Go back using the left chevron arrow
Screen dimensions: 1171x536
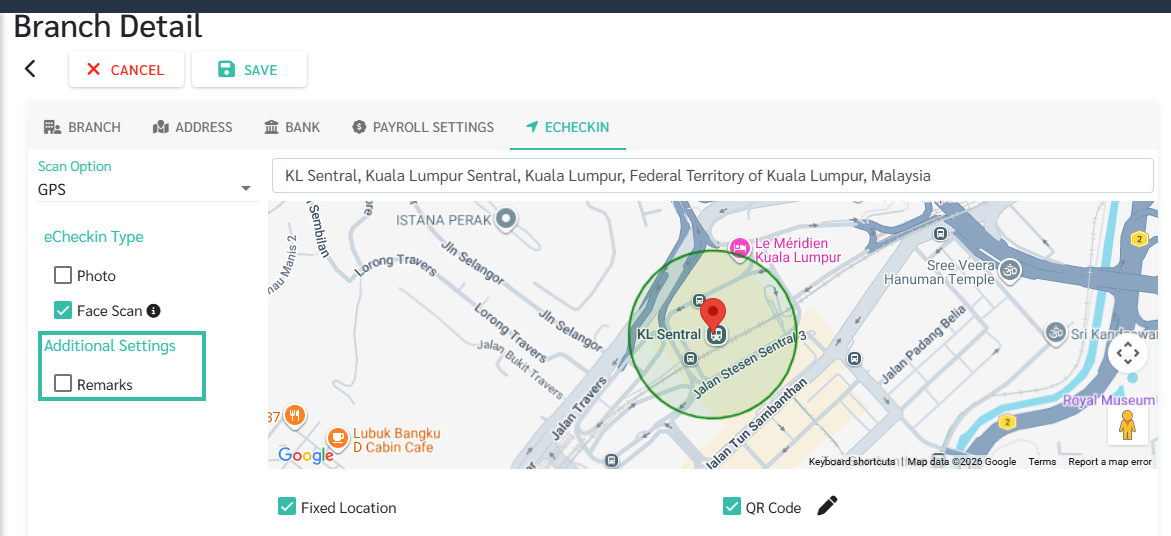coord(30,69)
